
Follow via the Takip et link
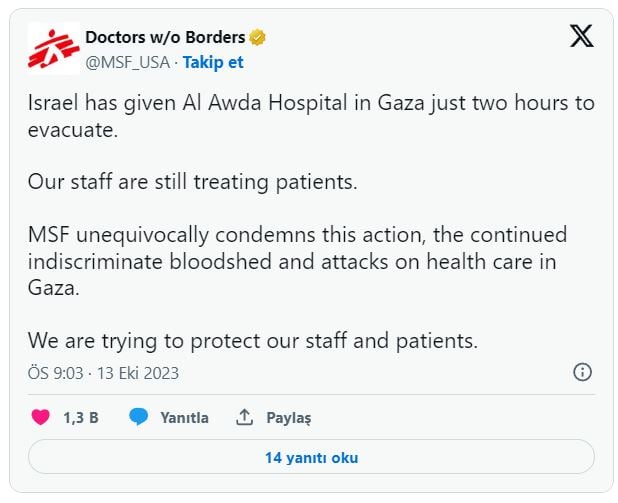pos(212,62)
